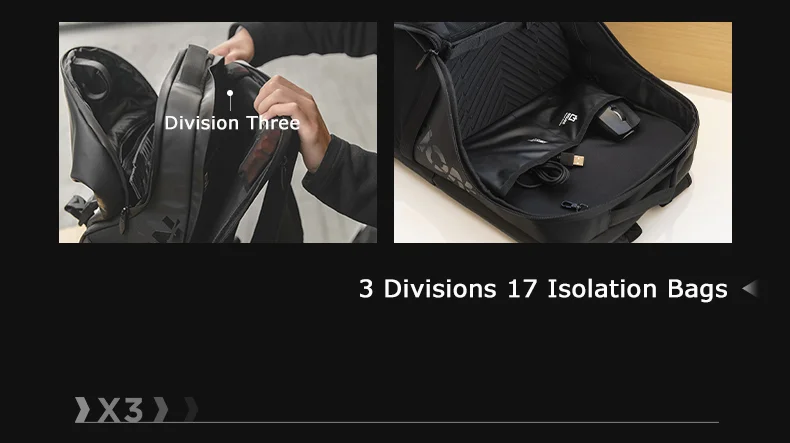Click the zipper pull on the backpack base
The image size is (790, 443).
click(x=574, y=205)
